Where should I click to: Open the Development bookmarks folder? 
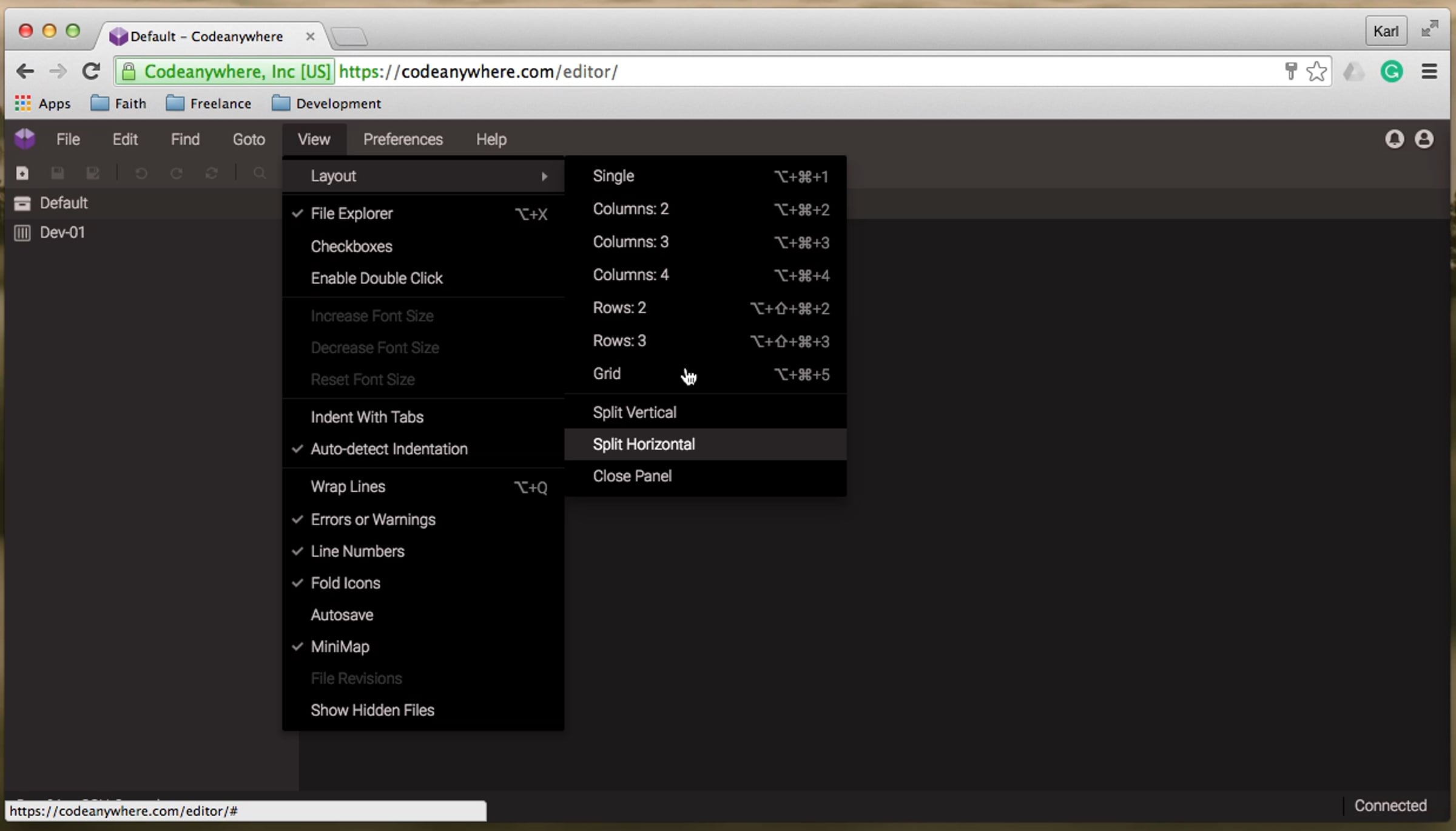click(326, 104)
